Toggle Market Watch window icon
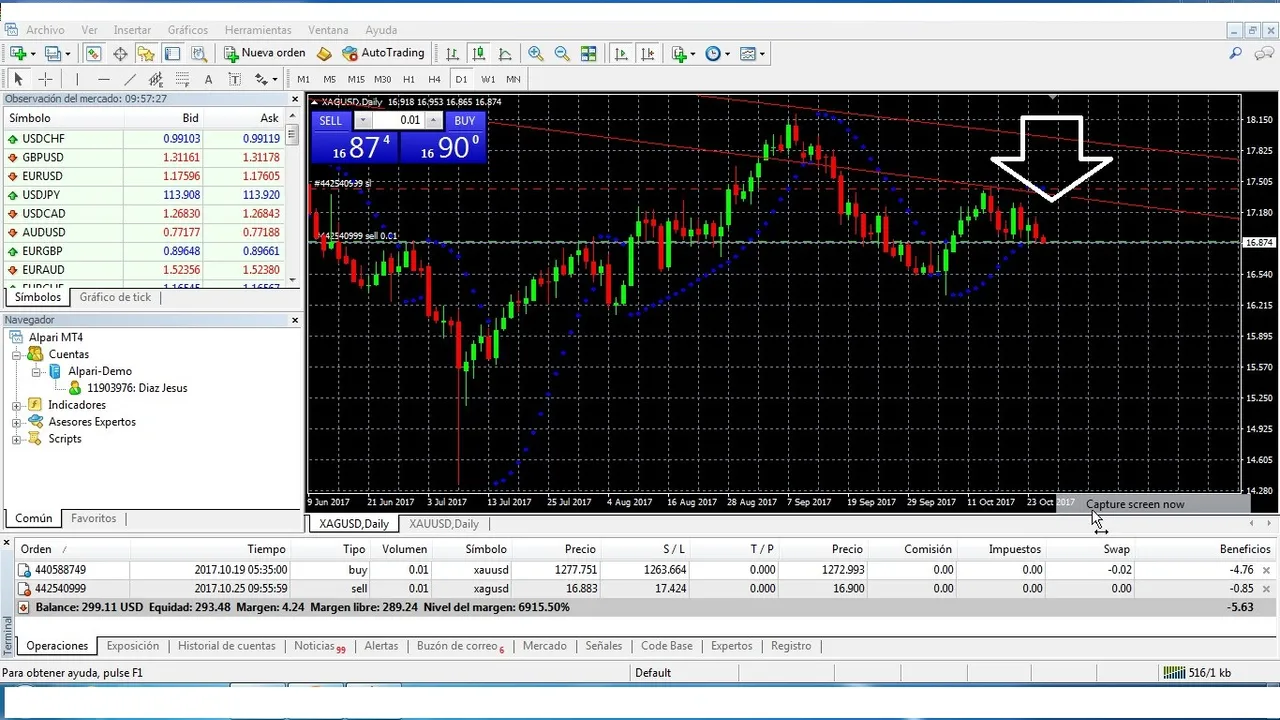This screenshot has width=1280, height=720. pyautogui.click(x=93, y=53)
